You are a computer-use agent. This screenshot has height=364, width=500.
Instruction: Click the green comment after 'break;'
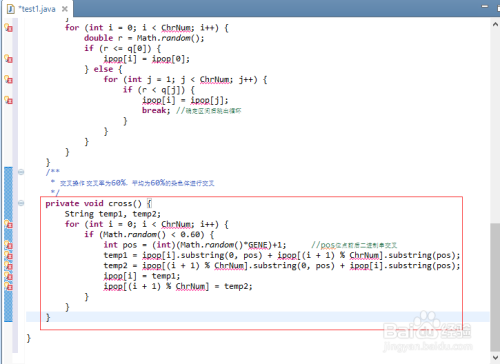209,111
